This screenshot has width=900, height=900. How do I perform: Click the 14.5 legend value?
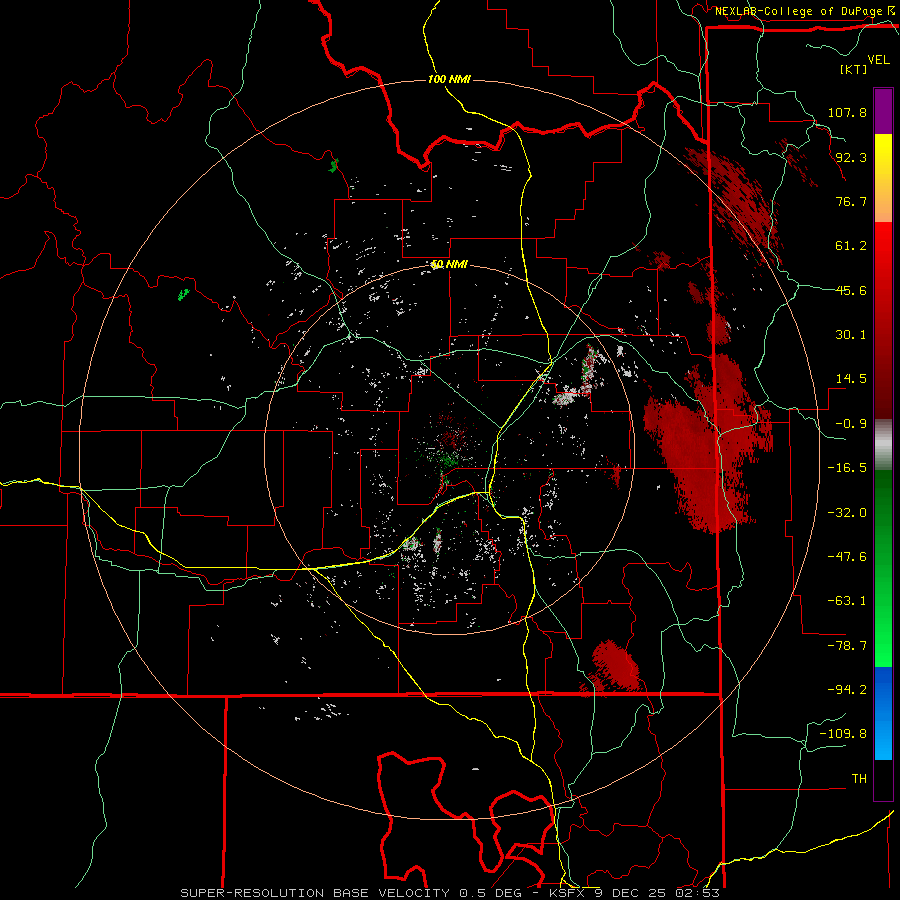coord(851,379)
